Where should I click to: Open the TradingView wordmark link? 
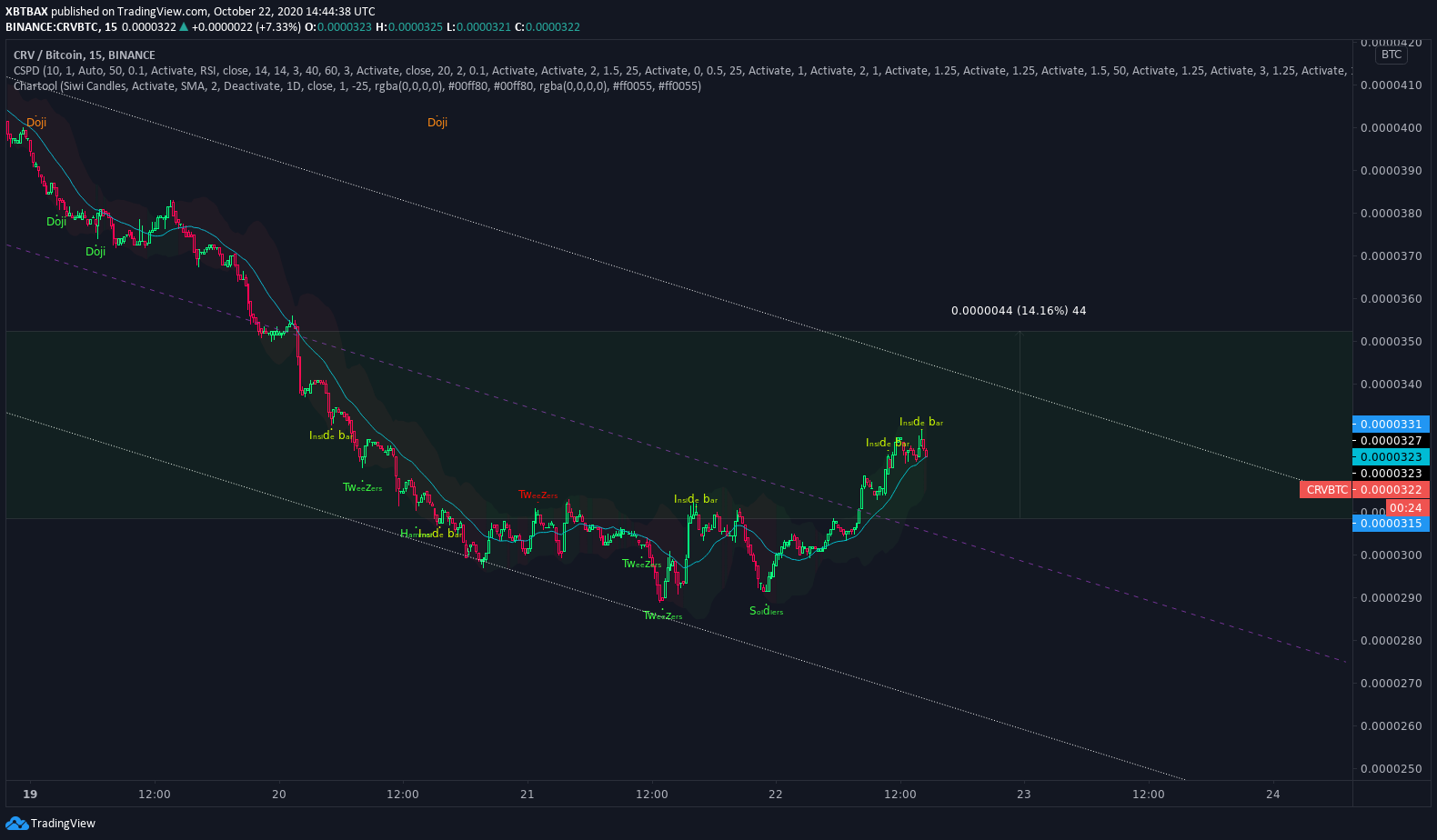pyautogui.click(x=63, y=824)
